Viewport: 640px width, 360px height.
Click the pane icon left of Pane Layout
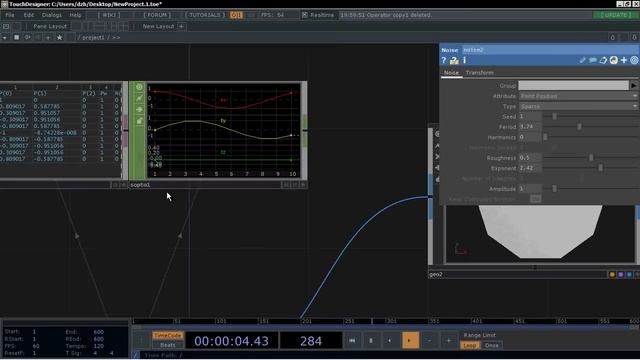(x=6, y=26)
